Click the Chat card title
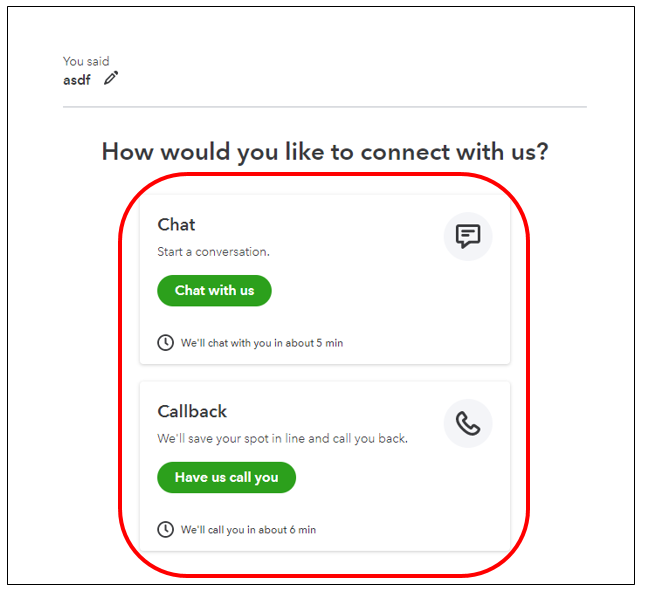This screenshot has width=653, height=594. [x=177, y=225]
